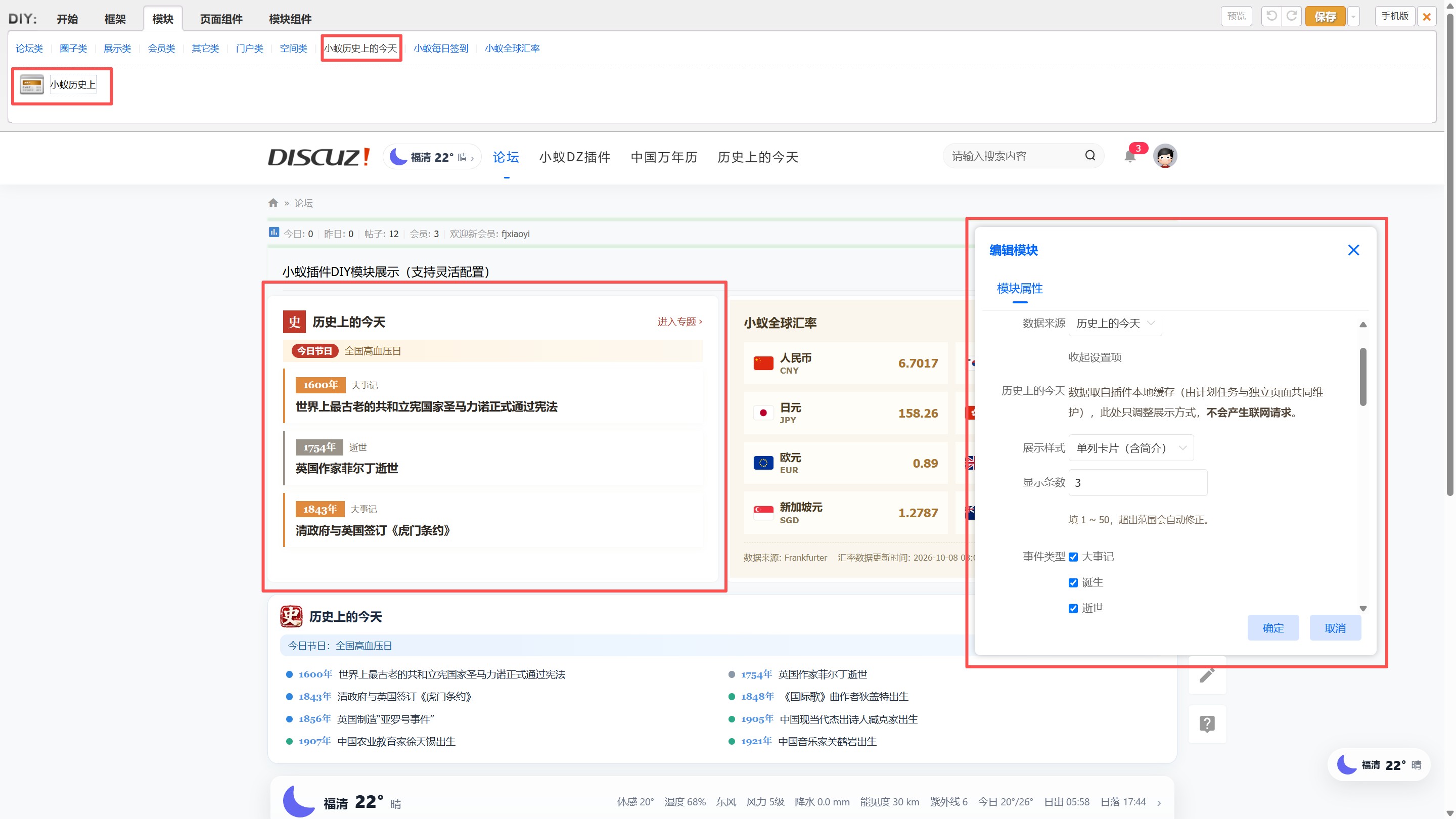Uncheck the 大事记 event type checkbox

tap(1073, 557)
